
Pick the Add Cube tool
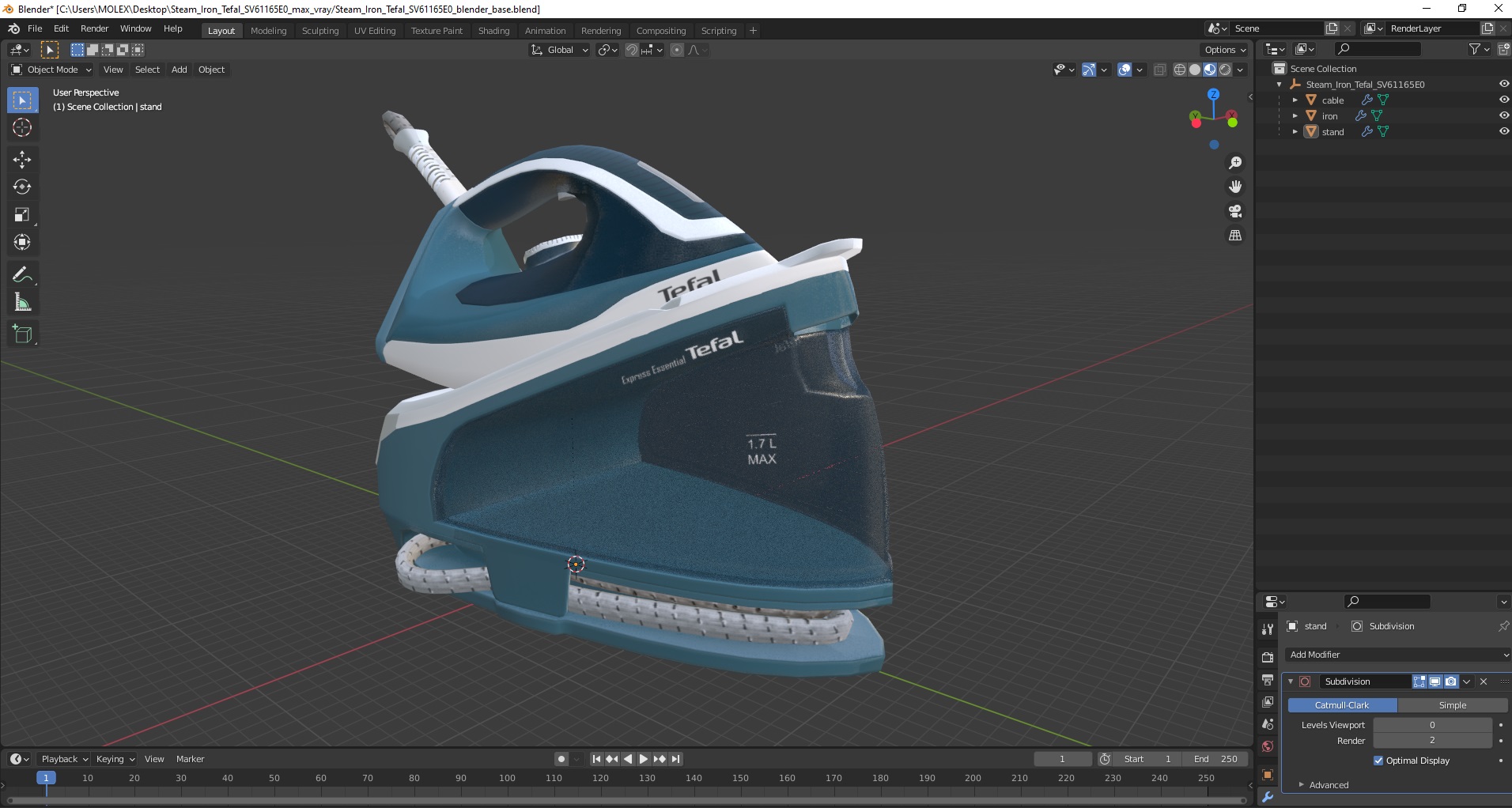pyautogui.click(x=22, y=334)
